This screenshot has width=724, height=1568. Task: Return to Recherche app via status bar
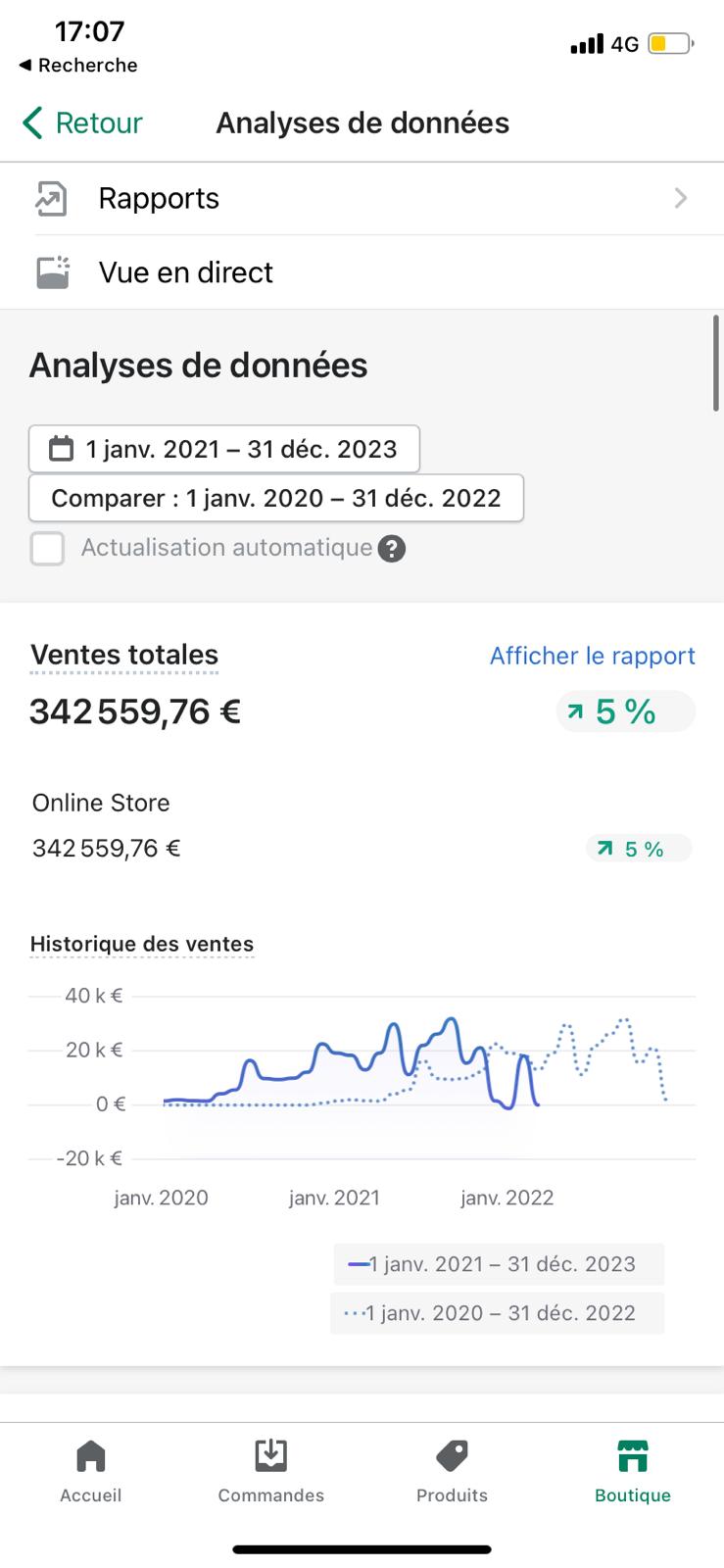(x=78, y=66)
